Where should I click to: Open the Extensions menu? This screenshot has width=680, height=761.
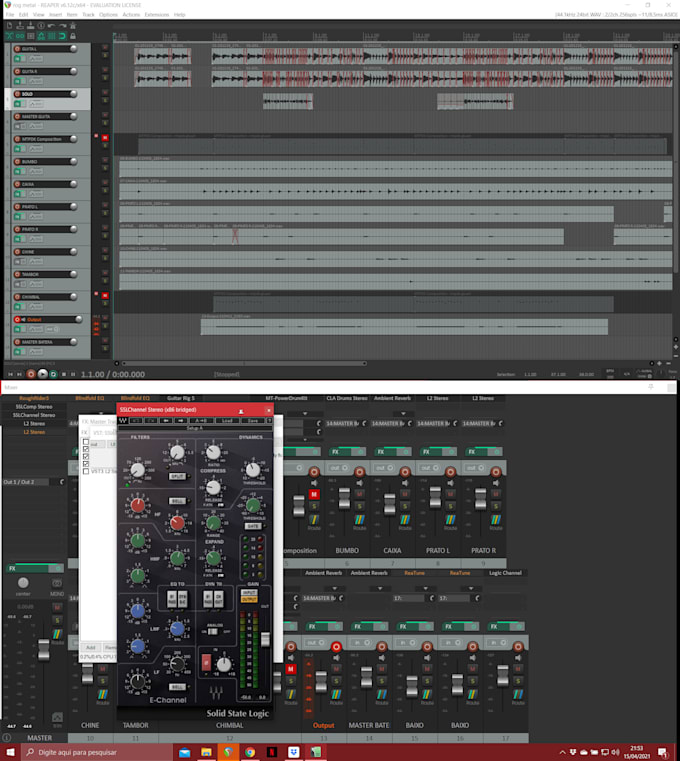point(157,15)
